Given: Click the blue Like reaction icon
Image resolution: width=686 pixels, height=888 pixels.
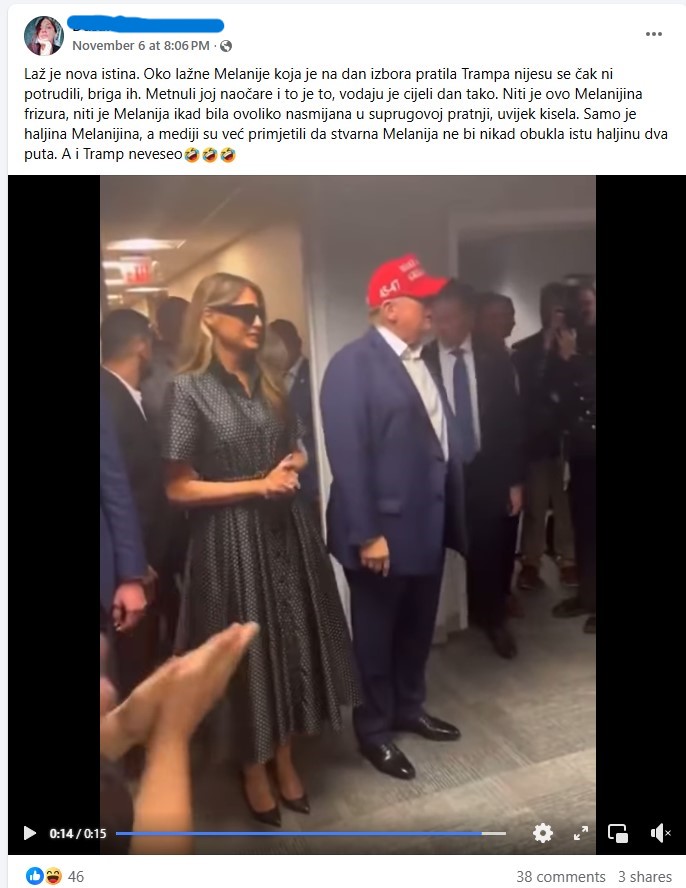Looking at the screenshot, I should 35,876.
